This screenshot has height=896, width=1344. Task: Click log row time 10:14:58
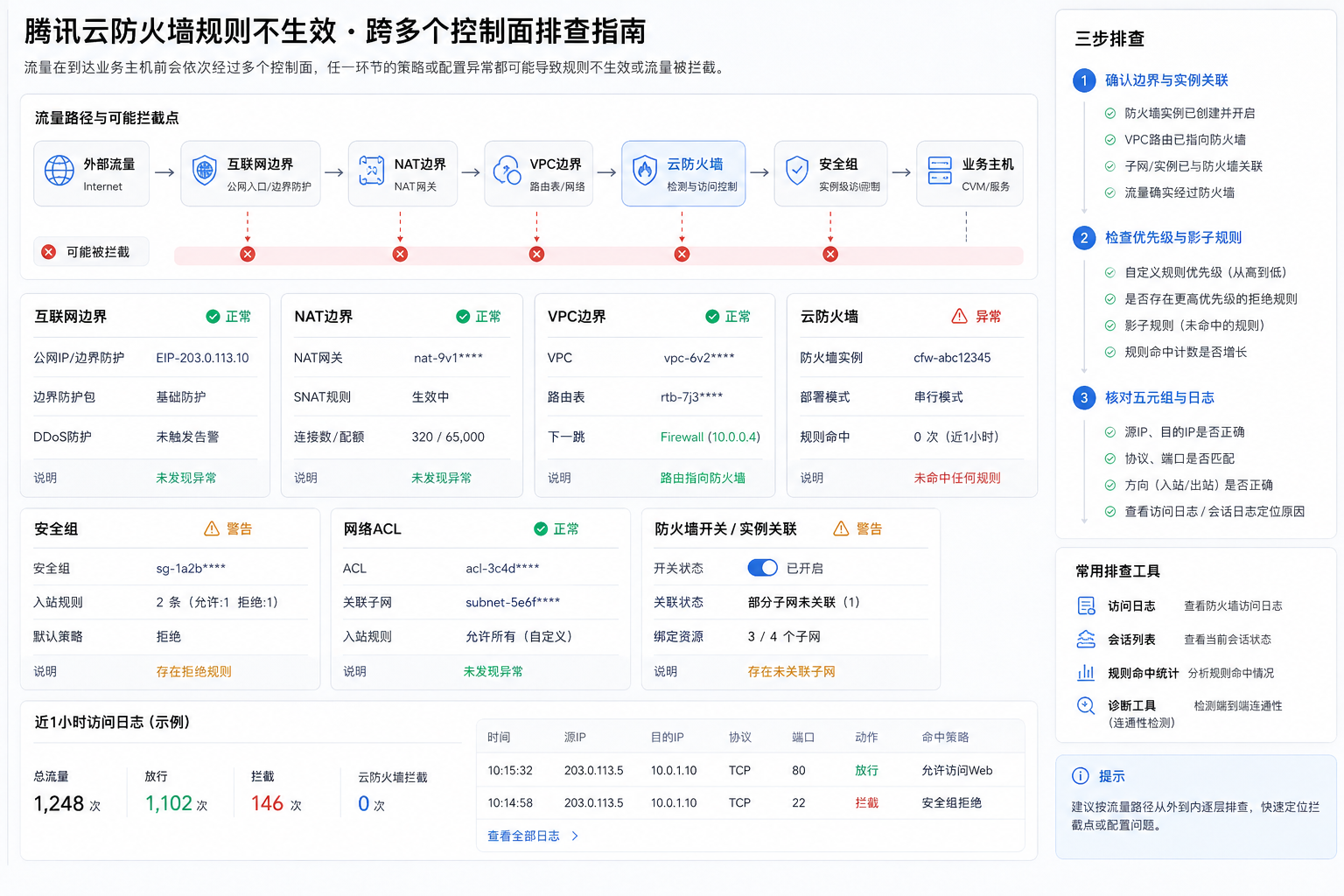point(510,803)
